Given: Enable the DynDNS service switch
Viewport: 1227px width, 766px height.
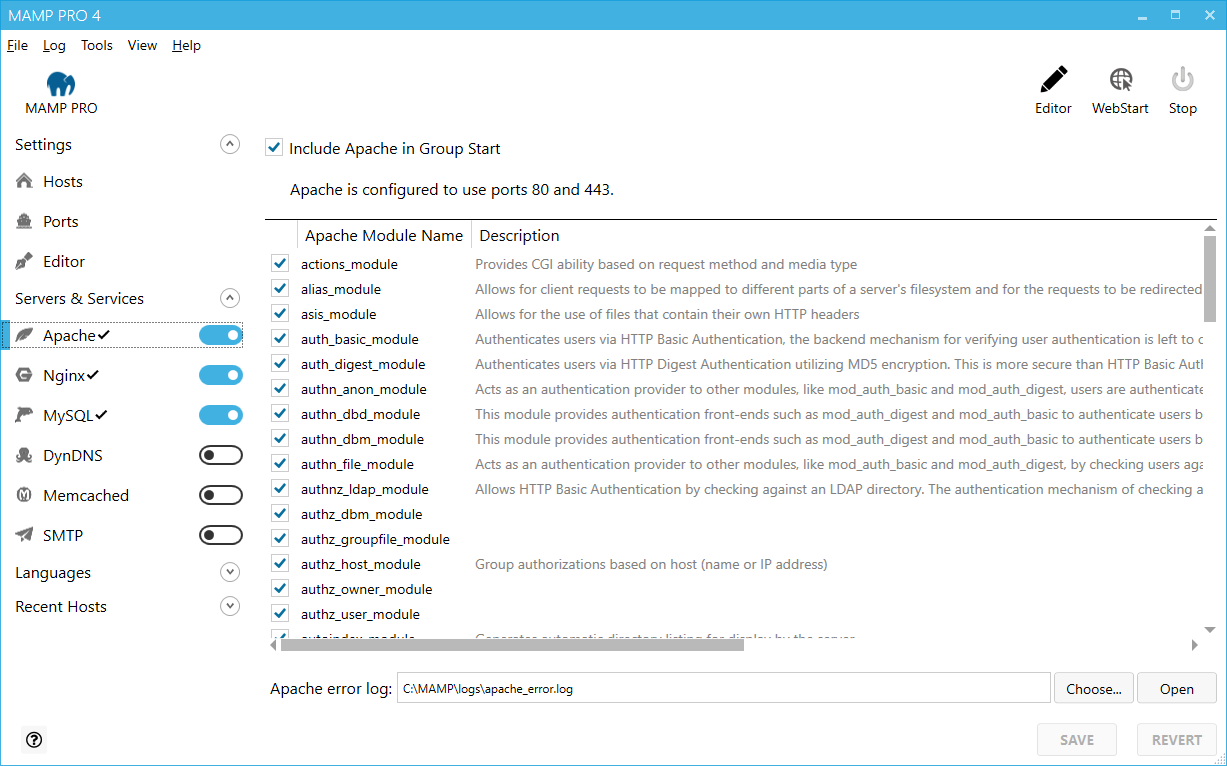Looking at the screenshot, I should point(221,455).
